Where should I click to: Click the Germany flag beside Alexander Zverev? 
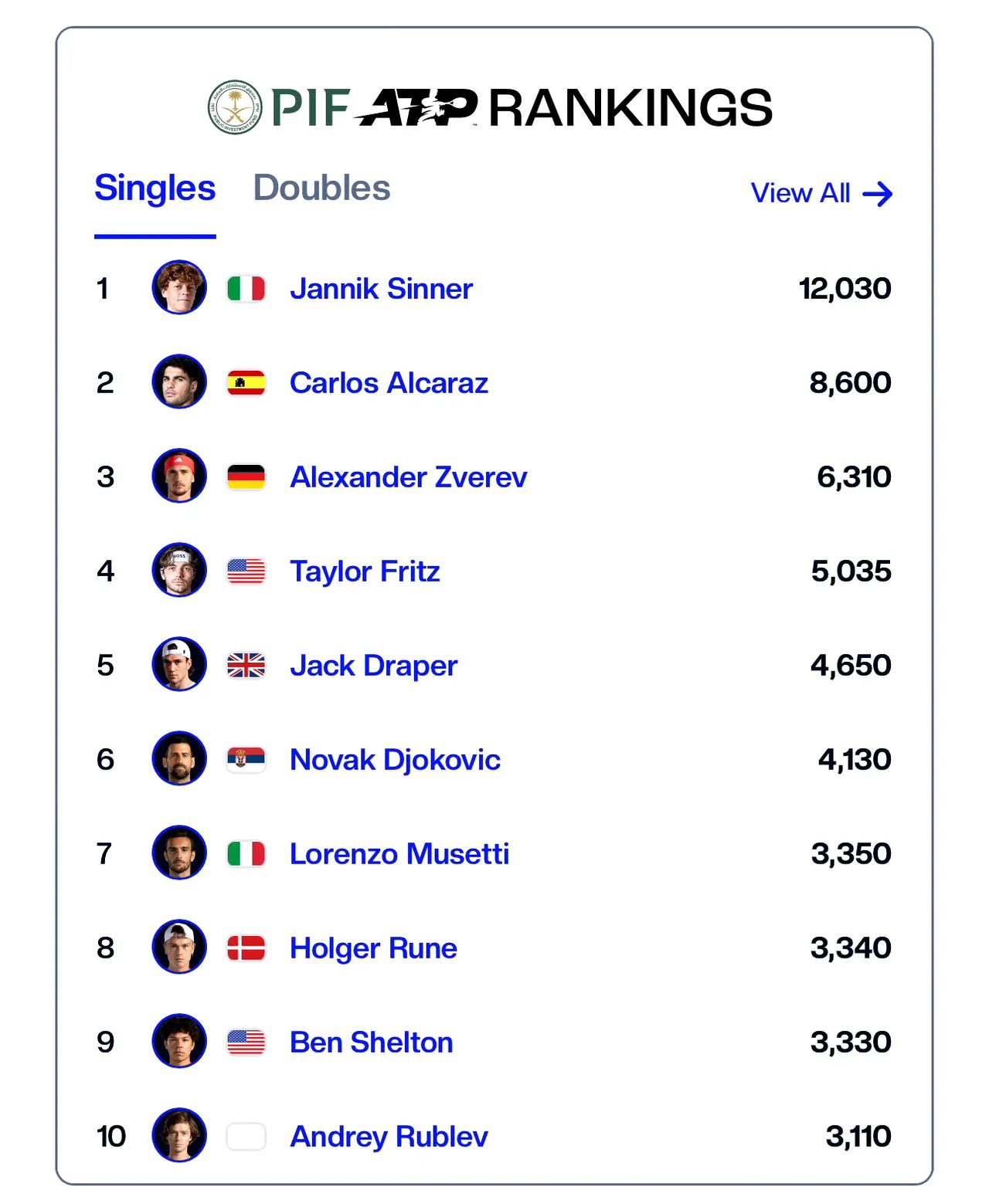coord(246,477)
